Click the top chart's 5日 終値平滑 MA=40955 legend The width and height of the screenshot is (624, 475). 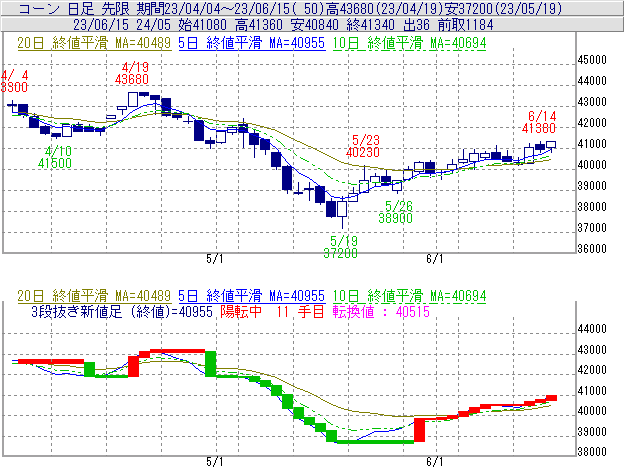[252, 43]
